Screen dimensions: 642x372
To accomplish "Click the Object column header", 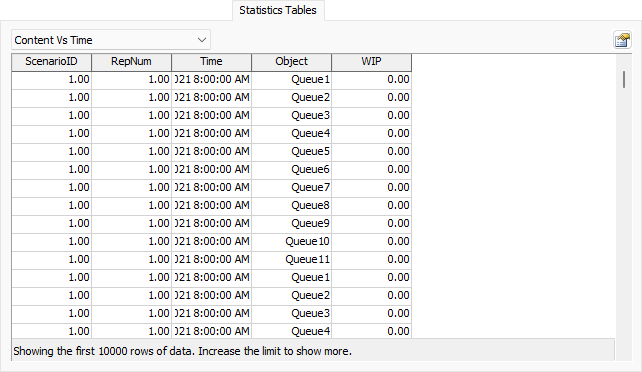I will 292,62.
